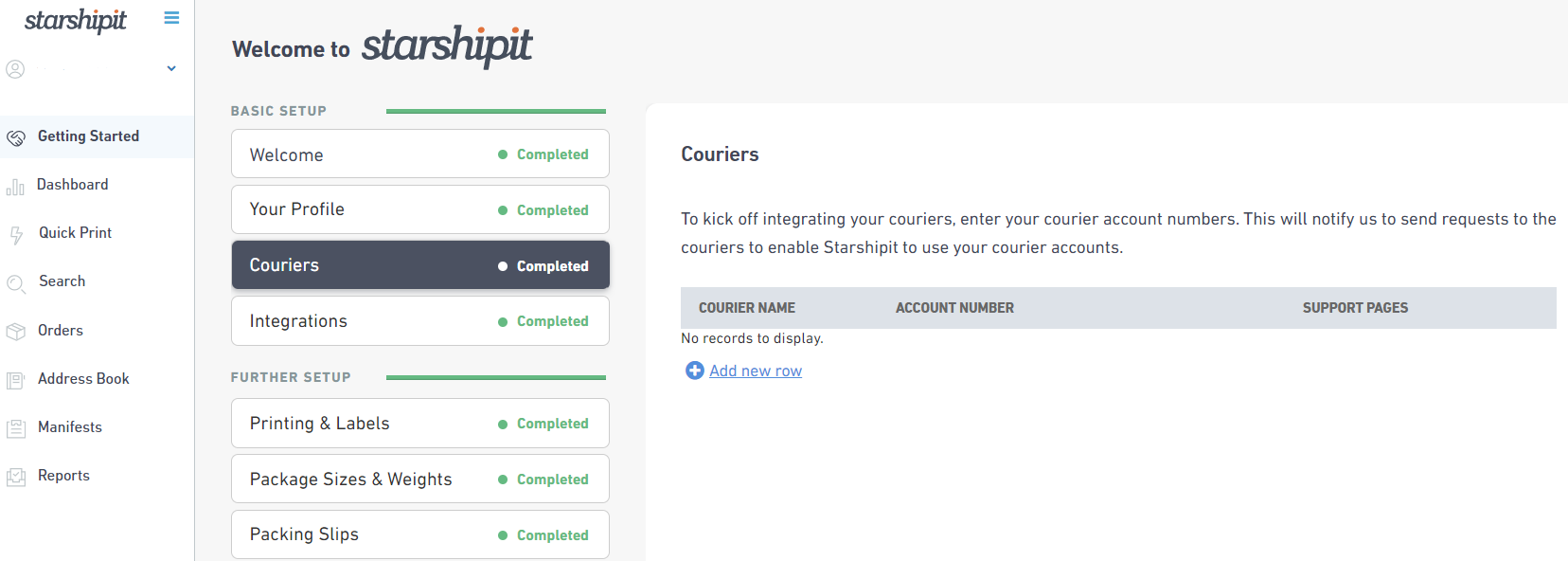Click the Address Book icon
Screen dimensions: 1568x561
(16, 380)
